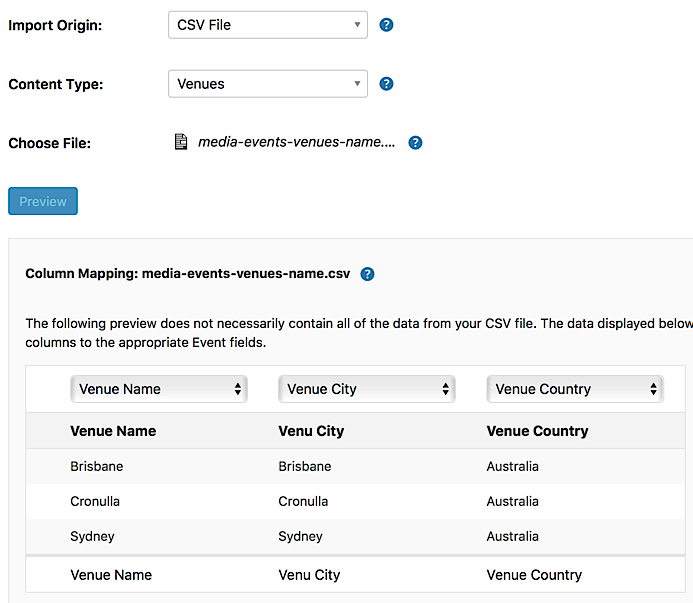Viewport: 693px width, 603px height.
Task: Click the Venue Country table header
Action: click(x=537, y=431)
